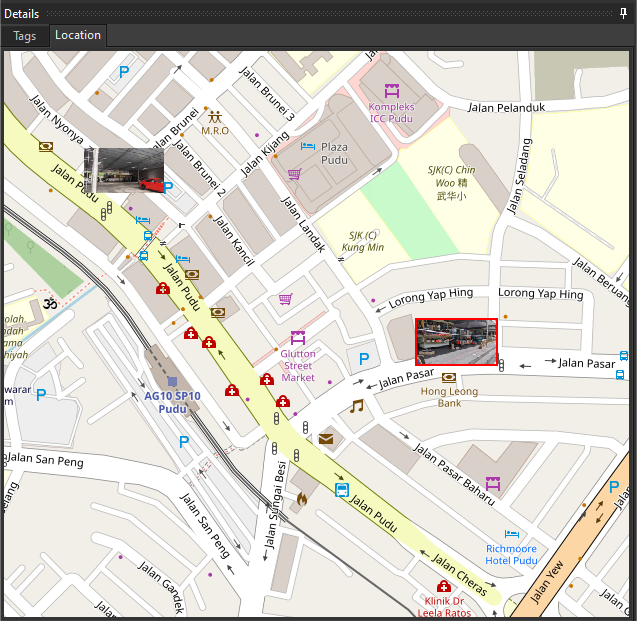The width and height of the screenshot is (637, 621).
Task: Click the Glutton Street Market icon
Action: coord(297,338)
